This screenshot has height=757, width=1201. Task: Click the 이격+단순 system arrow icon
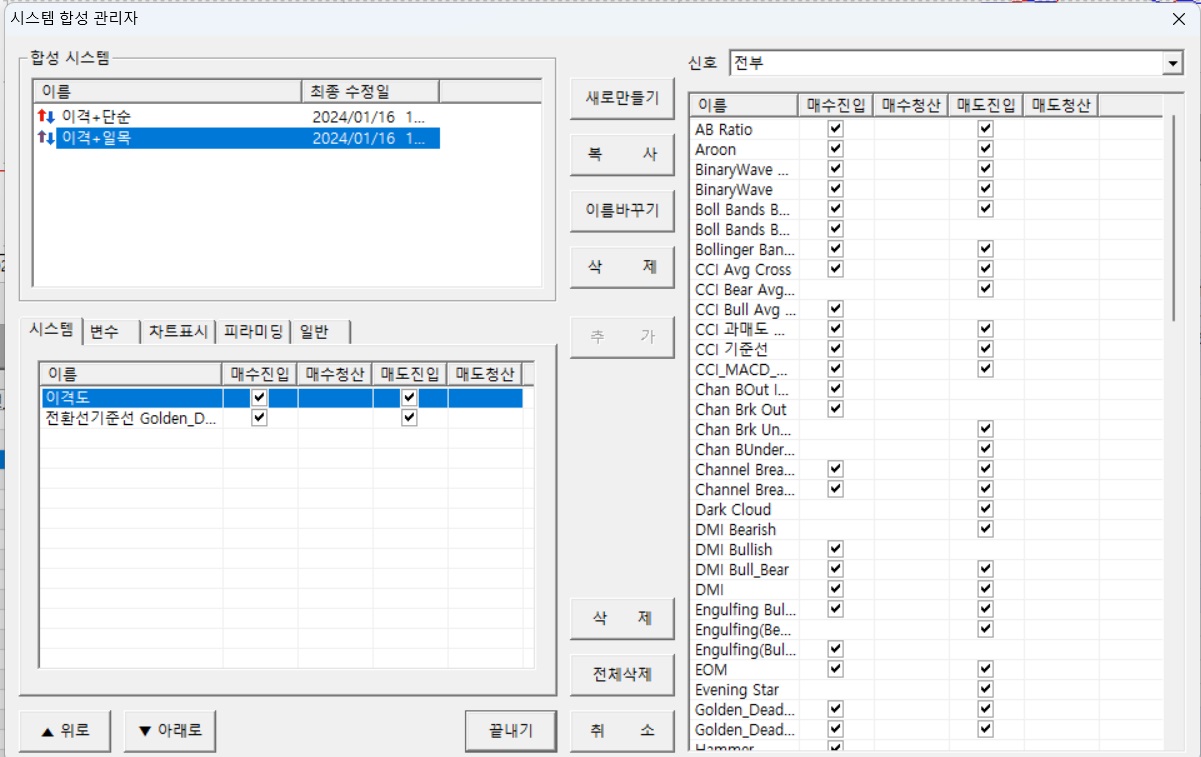pos(46,117)
